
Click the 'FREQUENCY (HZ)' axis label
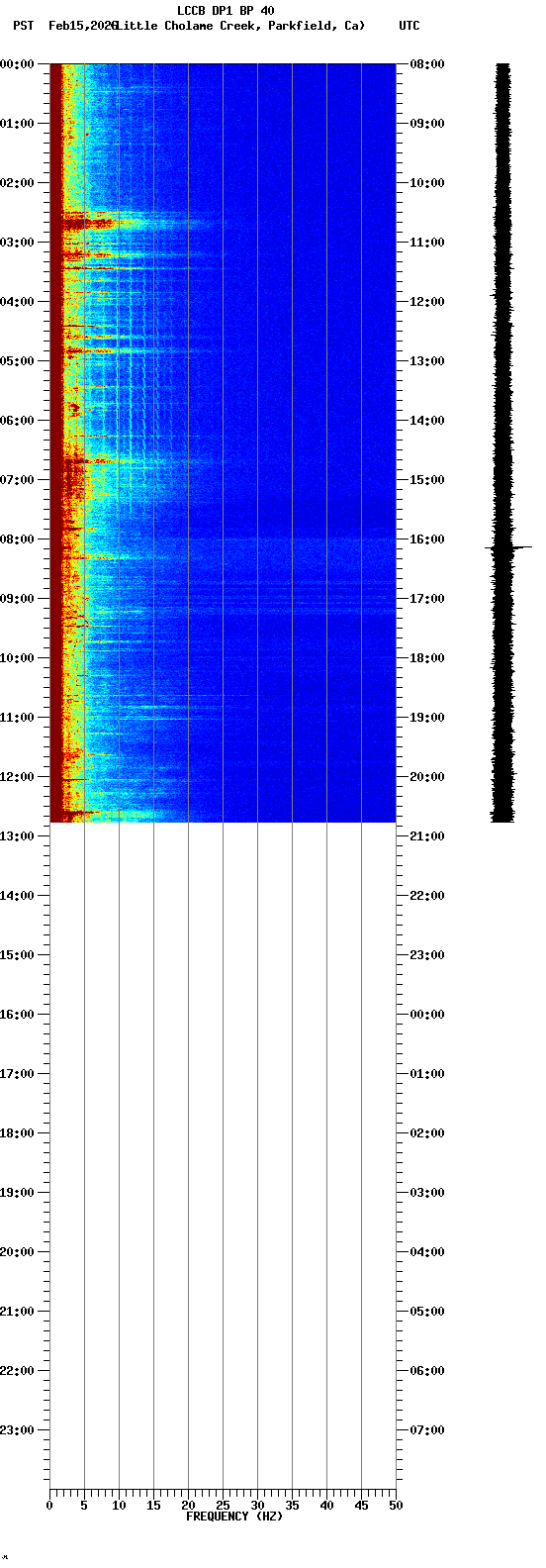234,1517
